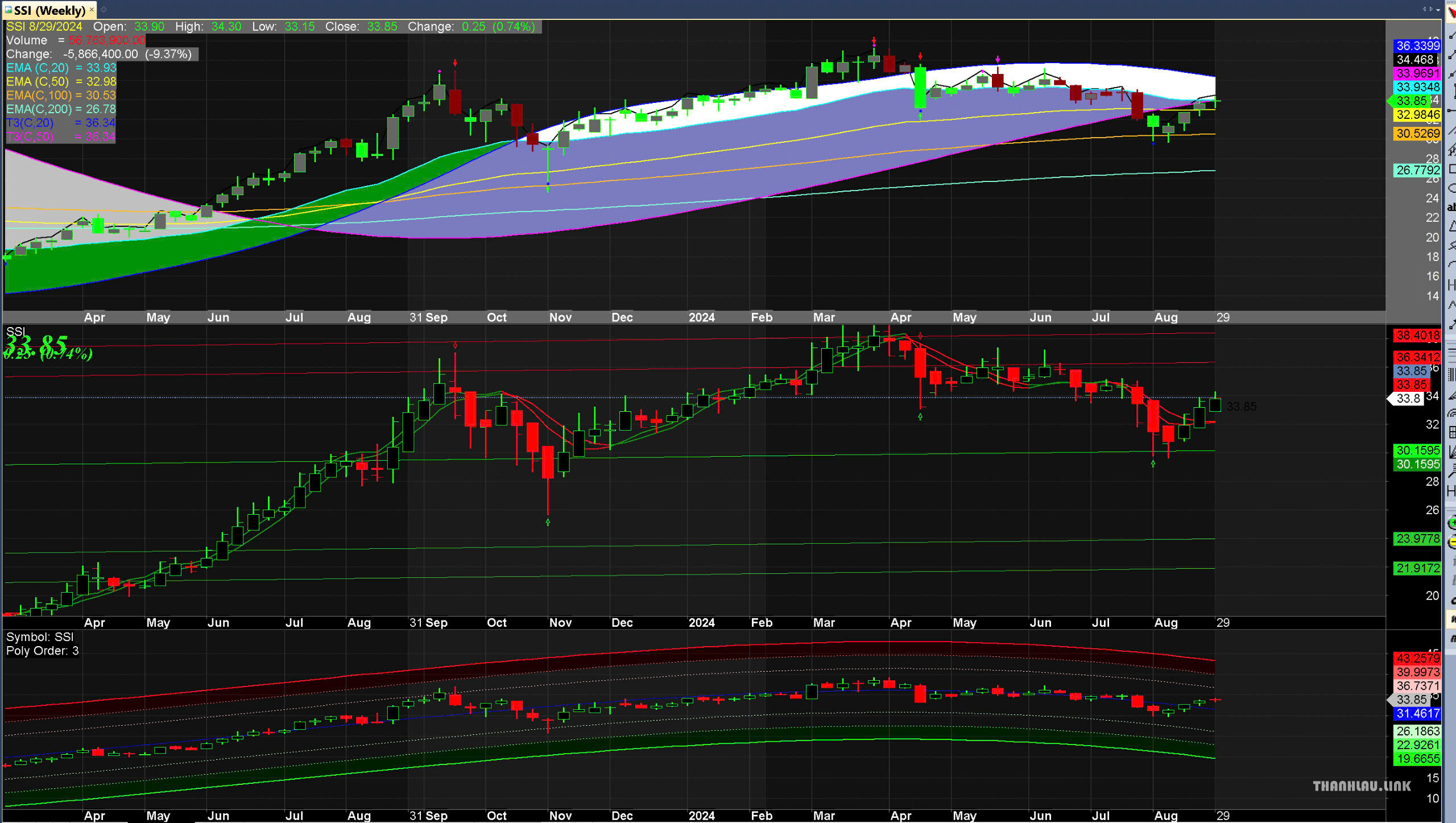Select the Cycles drawing tool

[x=1451, y=284]
